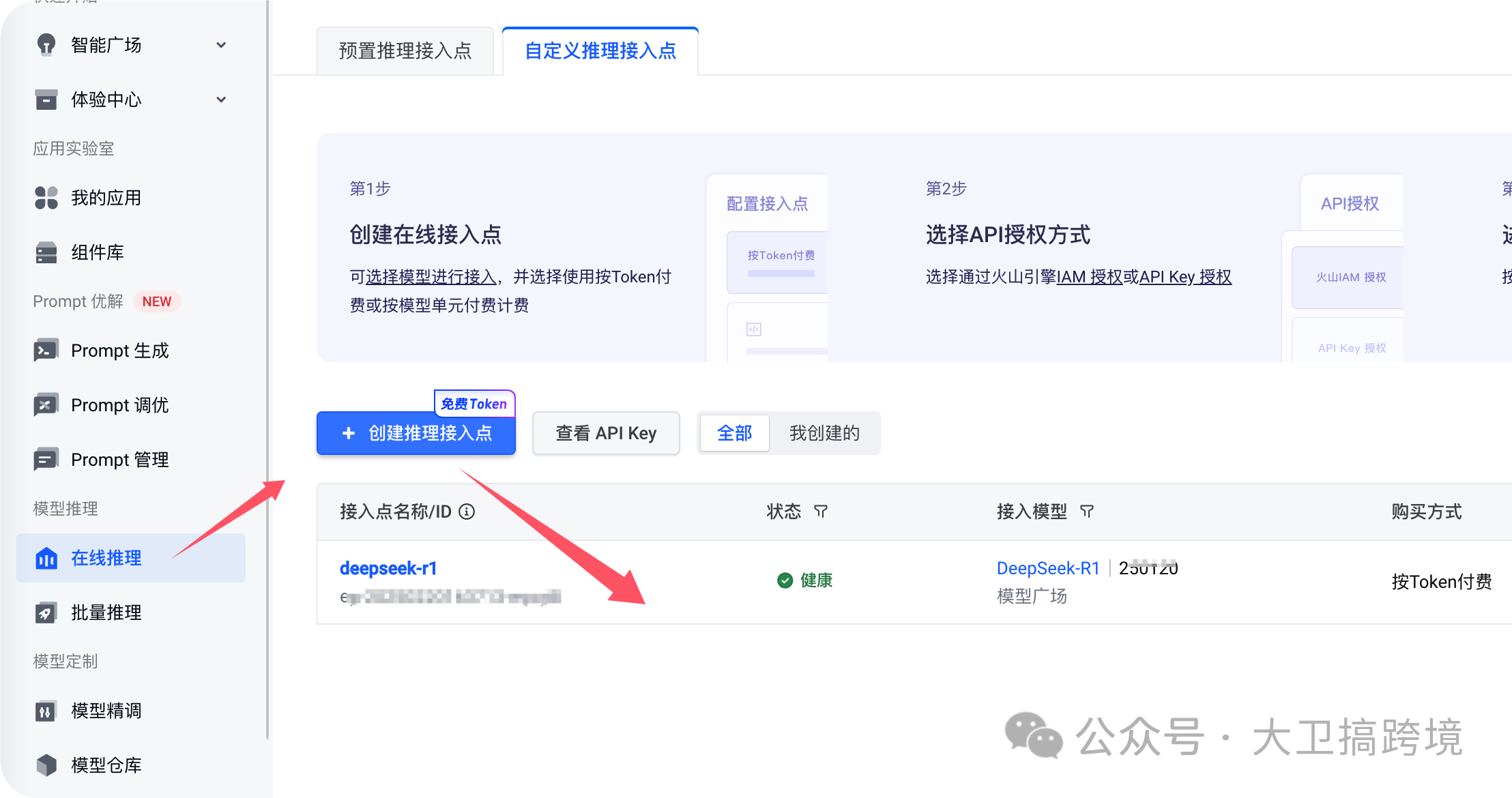This screenshot has width=1512, height=798.
Task: Expand the 智能广场 menu chevron
Action: point(221,45)
